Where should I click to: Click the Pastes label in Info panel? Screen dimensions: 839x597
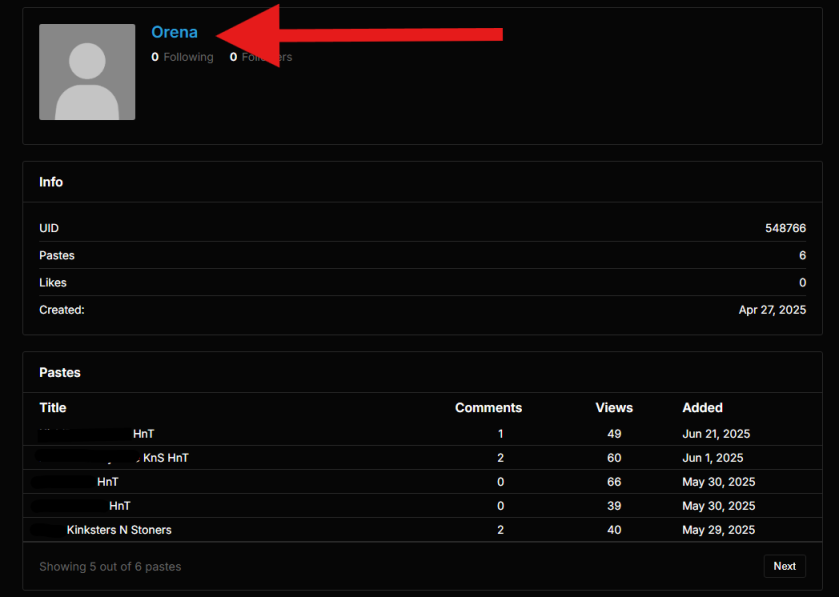[57, 256]
